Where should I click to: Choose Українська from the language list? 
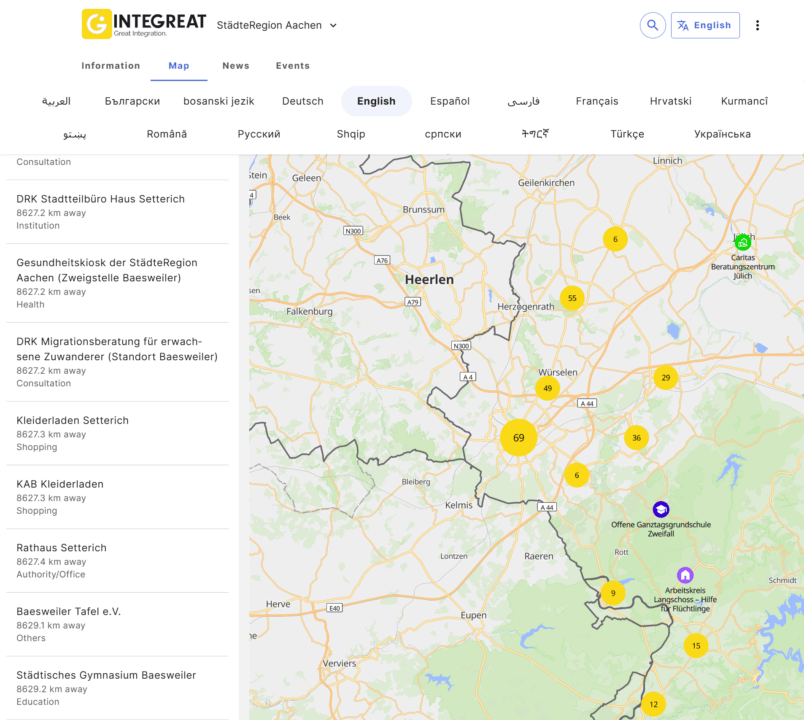tap(722, 134)
